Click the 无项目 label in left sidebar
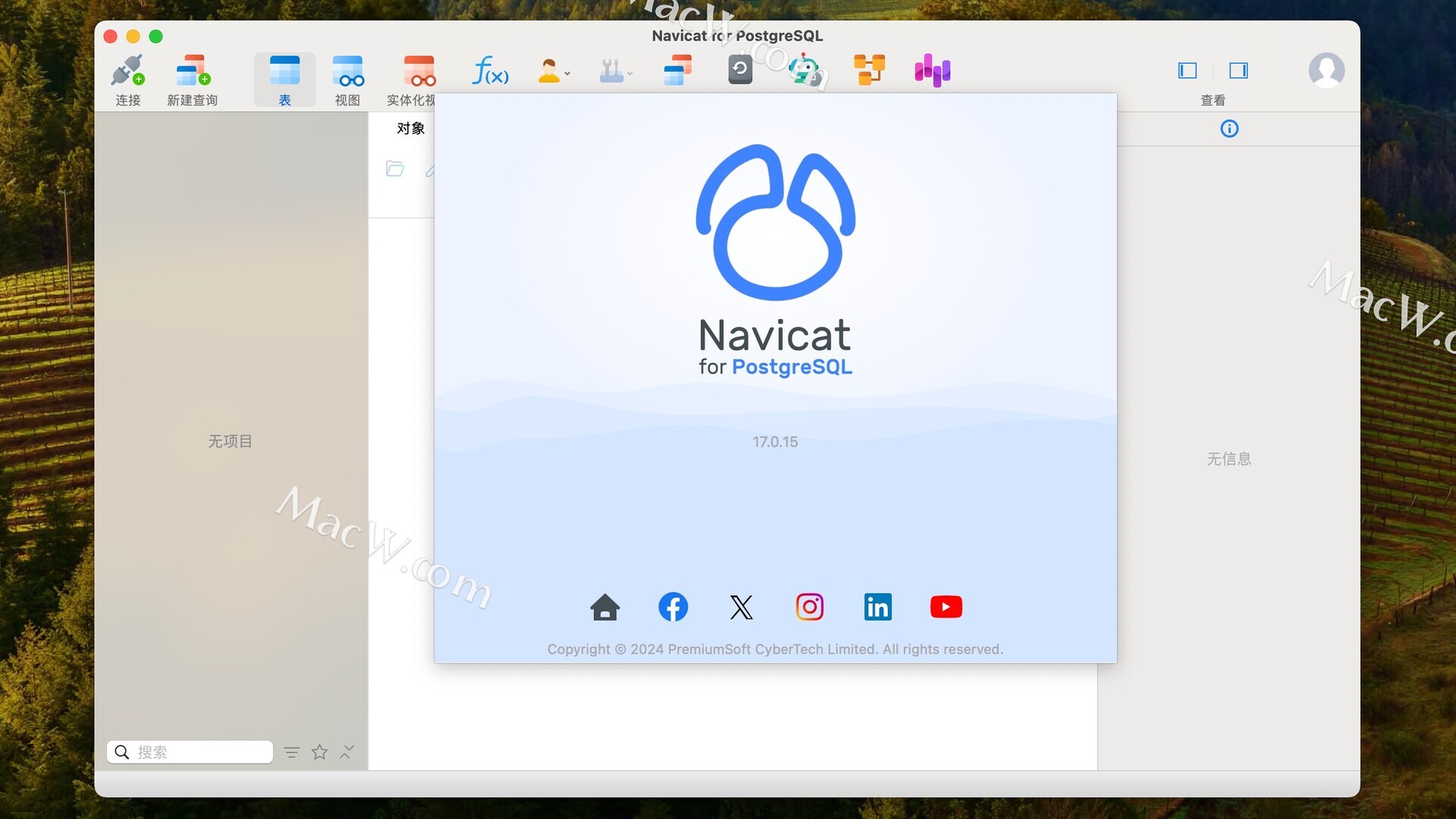1456x819 pixels. [230, 441]
